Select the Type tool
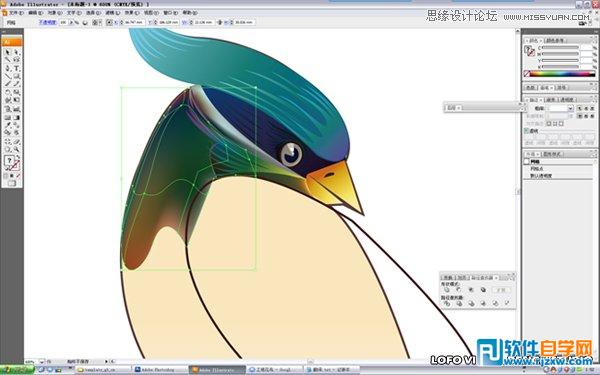 (16, 68)
